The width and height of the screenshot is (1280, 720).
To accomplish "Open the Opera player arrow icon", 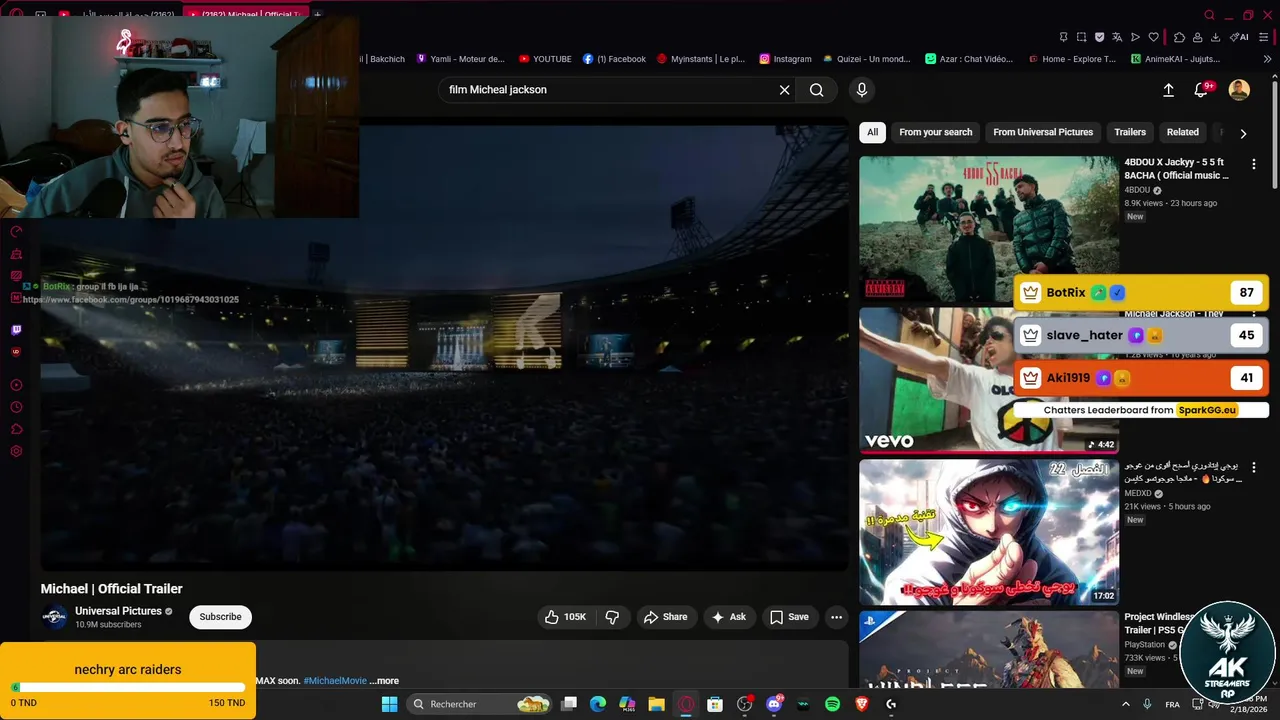I will (x=1135, y=37).
